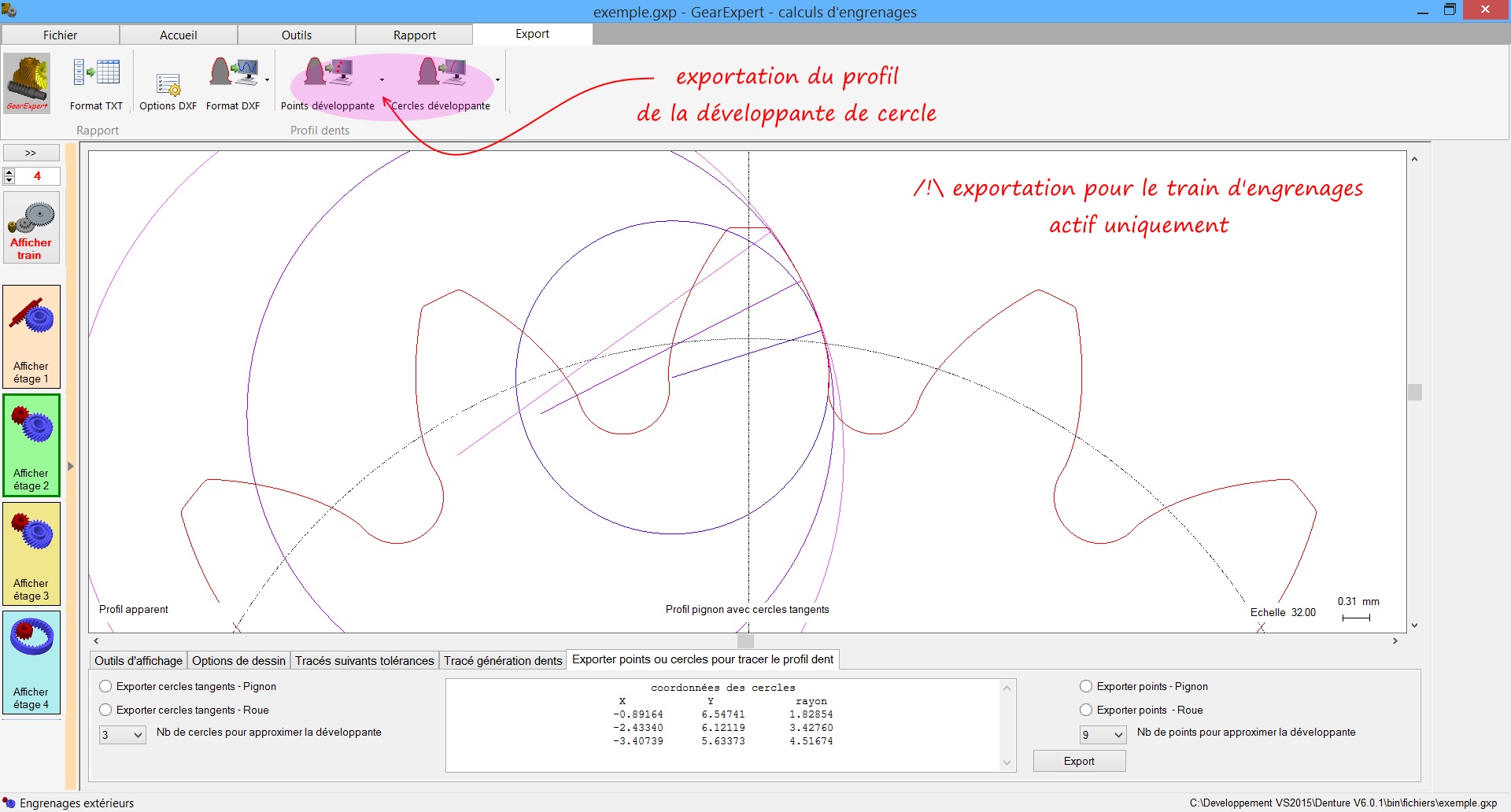Open Cercles développante dropdown arrow
This screenshot has height=812, width=1511.
(497, 79)
